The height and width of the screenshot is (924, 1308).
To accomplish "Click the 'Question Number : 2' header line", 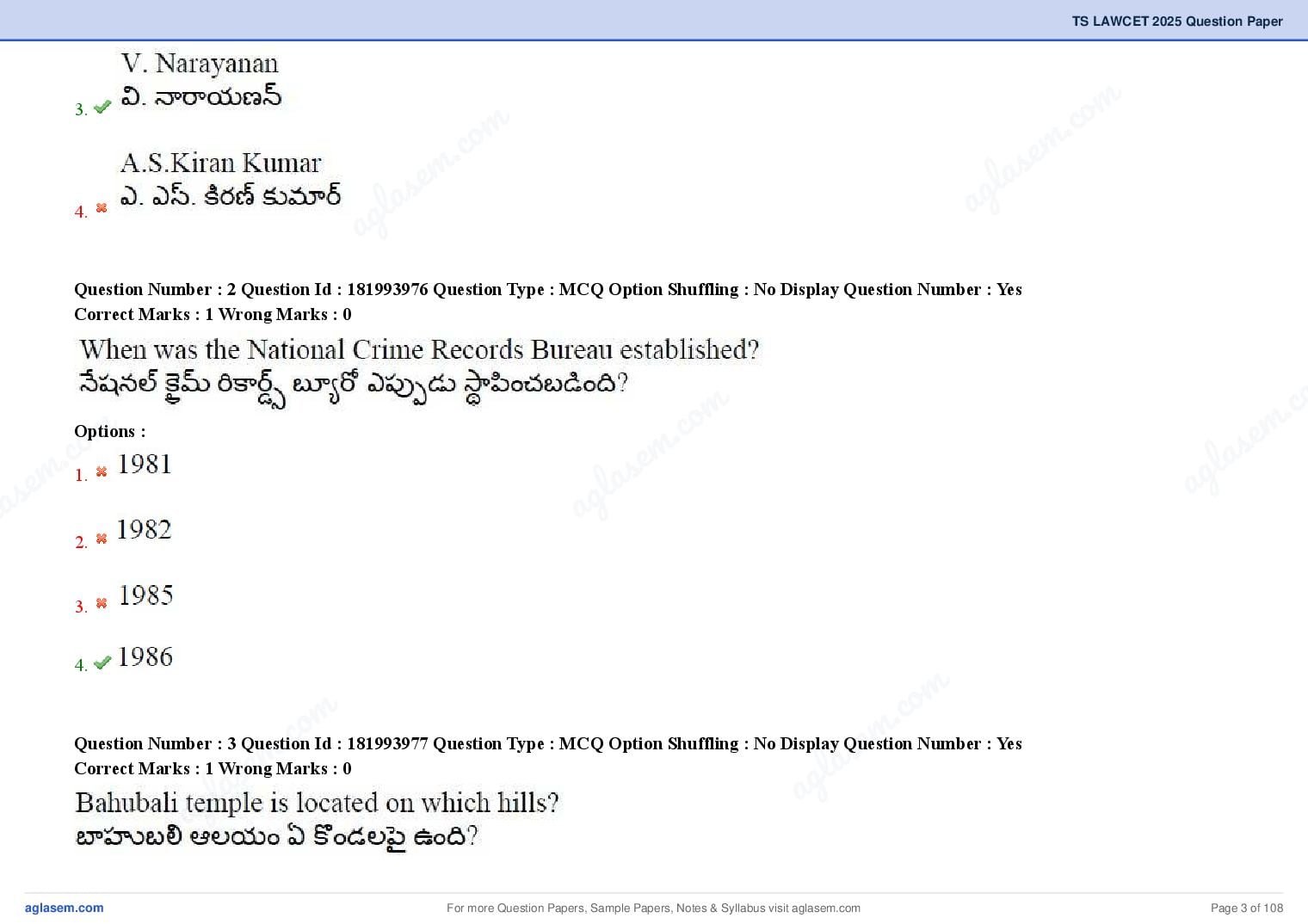I will point(548,289).
